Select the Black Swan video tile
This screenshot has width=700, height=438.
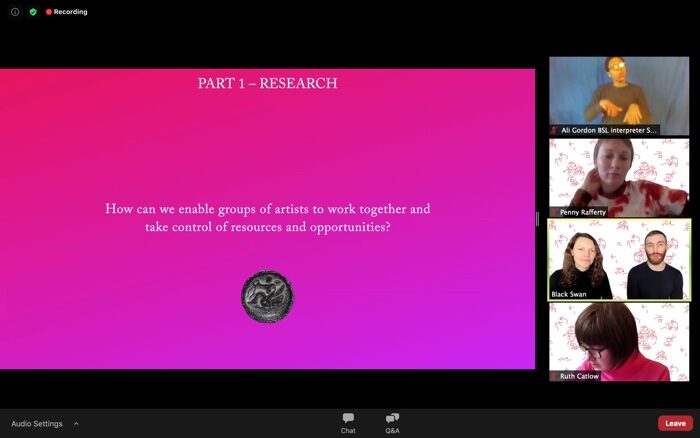point(619,258)
